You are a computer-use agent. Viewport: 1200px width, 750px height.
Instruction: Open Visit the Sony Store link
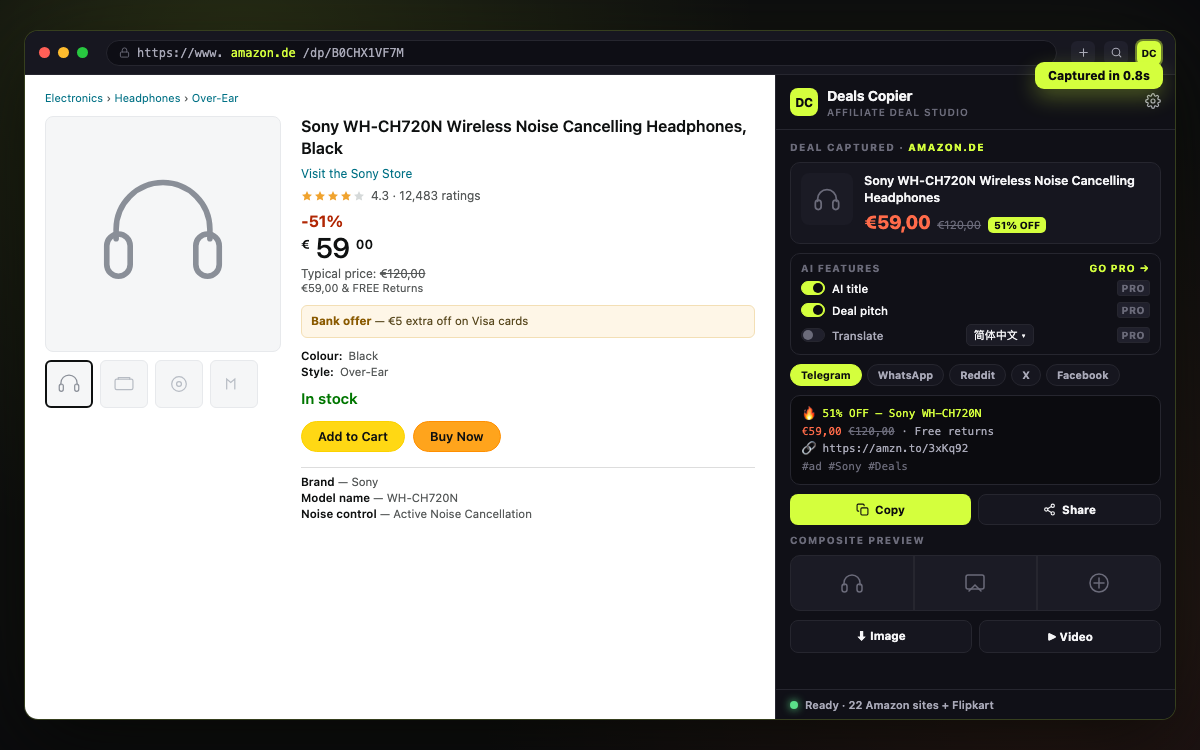tap(356, 173)
